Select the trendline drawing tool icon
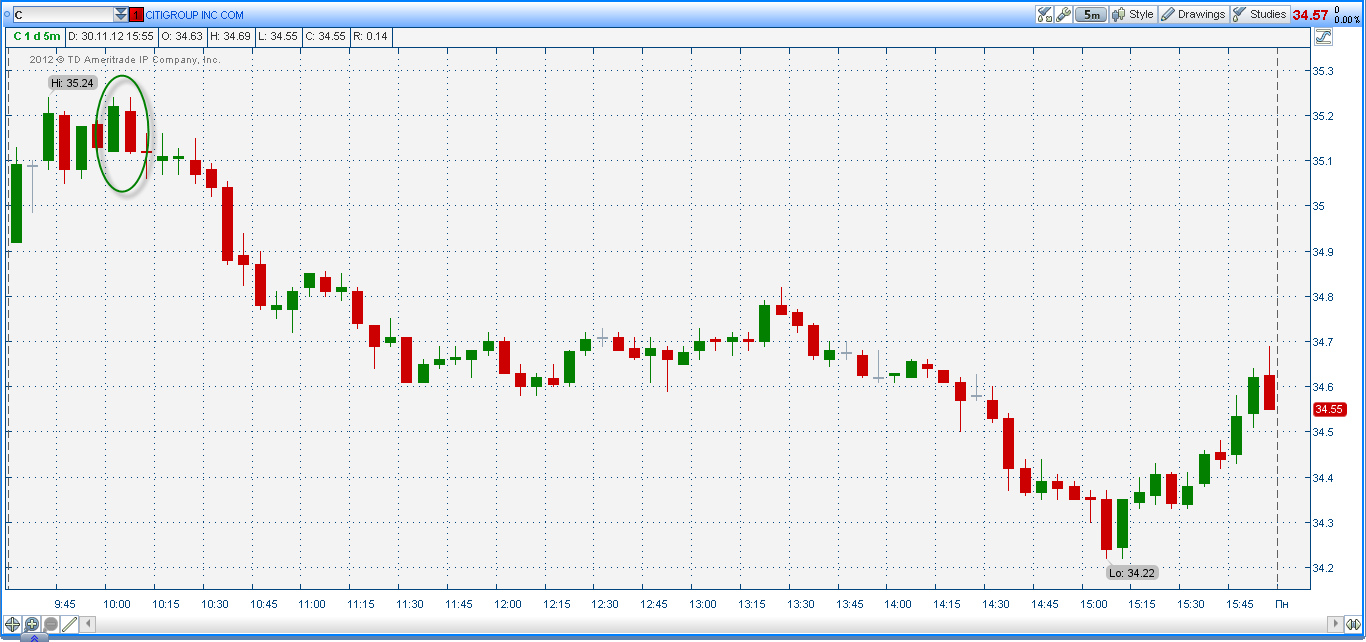 (69, 624)
